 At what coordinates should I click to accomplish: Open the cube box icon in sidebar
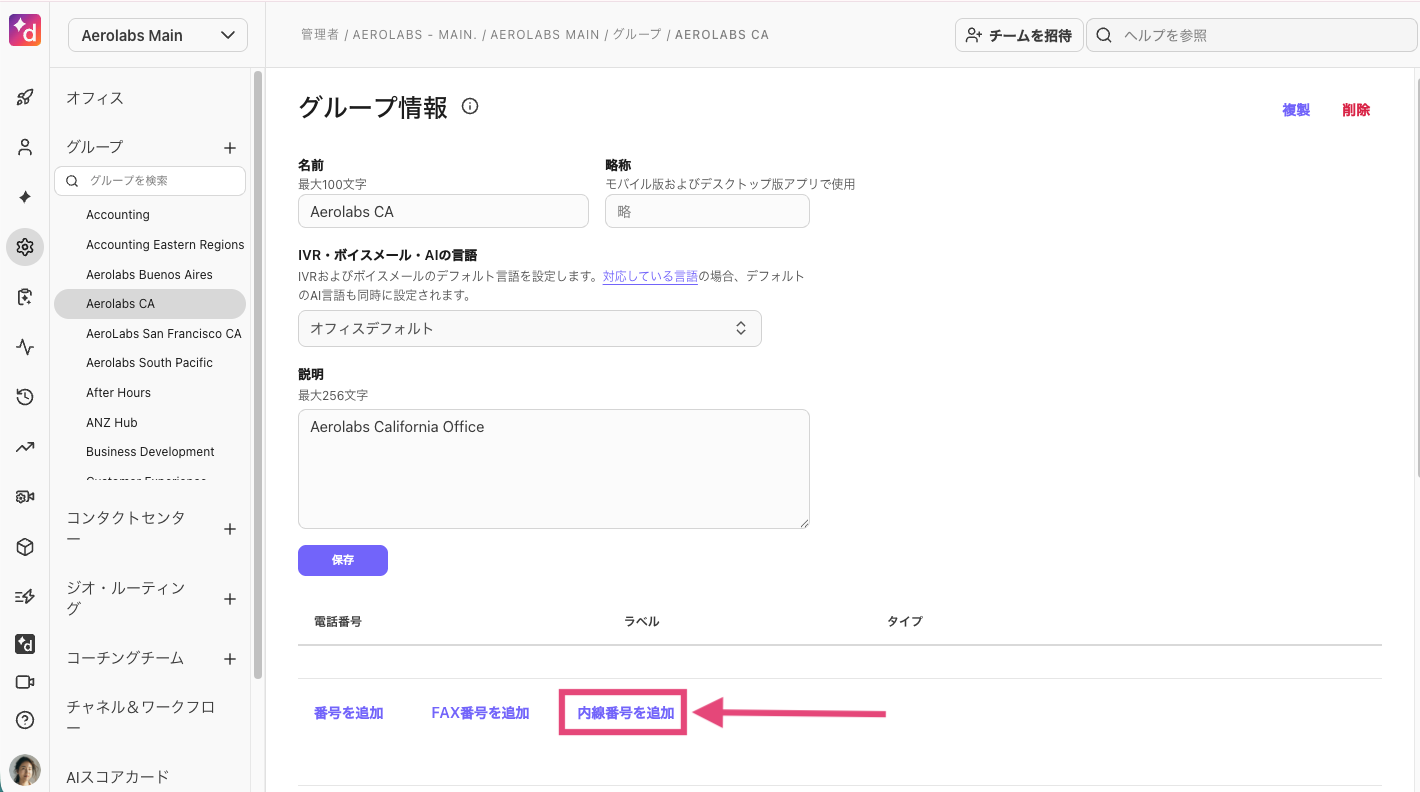25,547
